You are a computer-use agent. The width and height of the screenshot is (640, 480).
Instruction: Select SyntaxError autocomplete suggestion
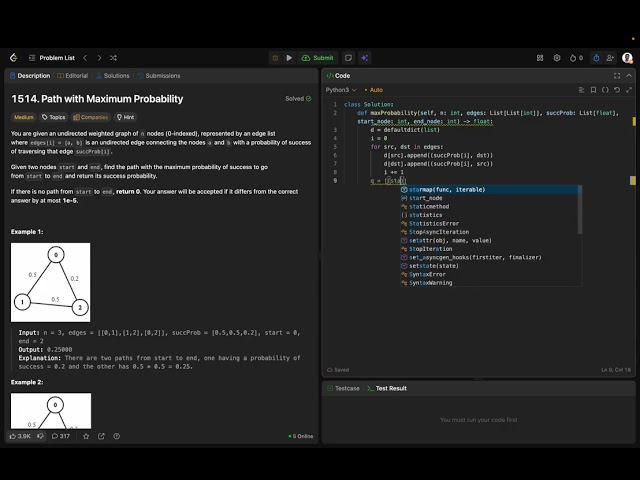click(x=489, y=274)
